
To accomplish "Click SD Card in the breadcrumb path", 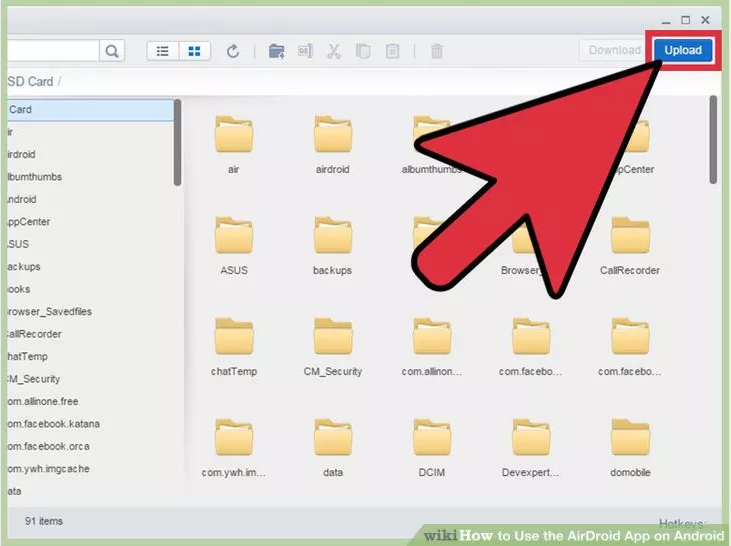I will [x=30, y=82].
